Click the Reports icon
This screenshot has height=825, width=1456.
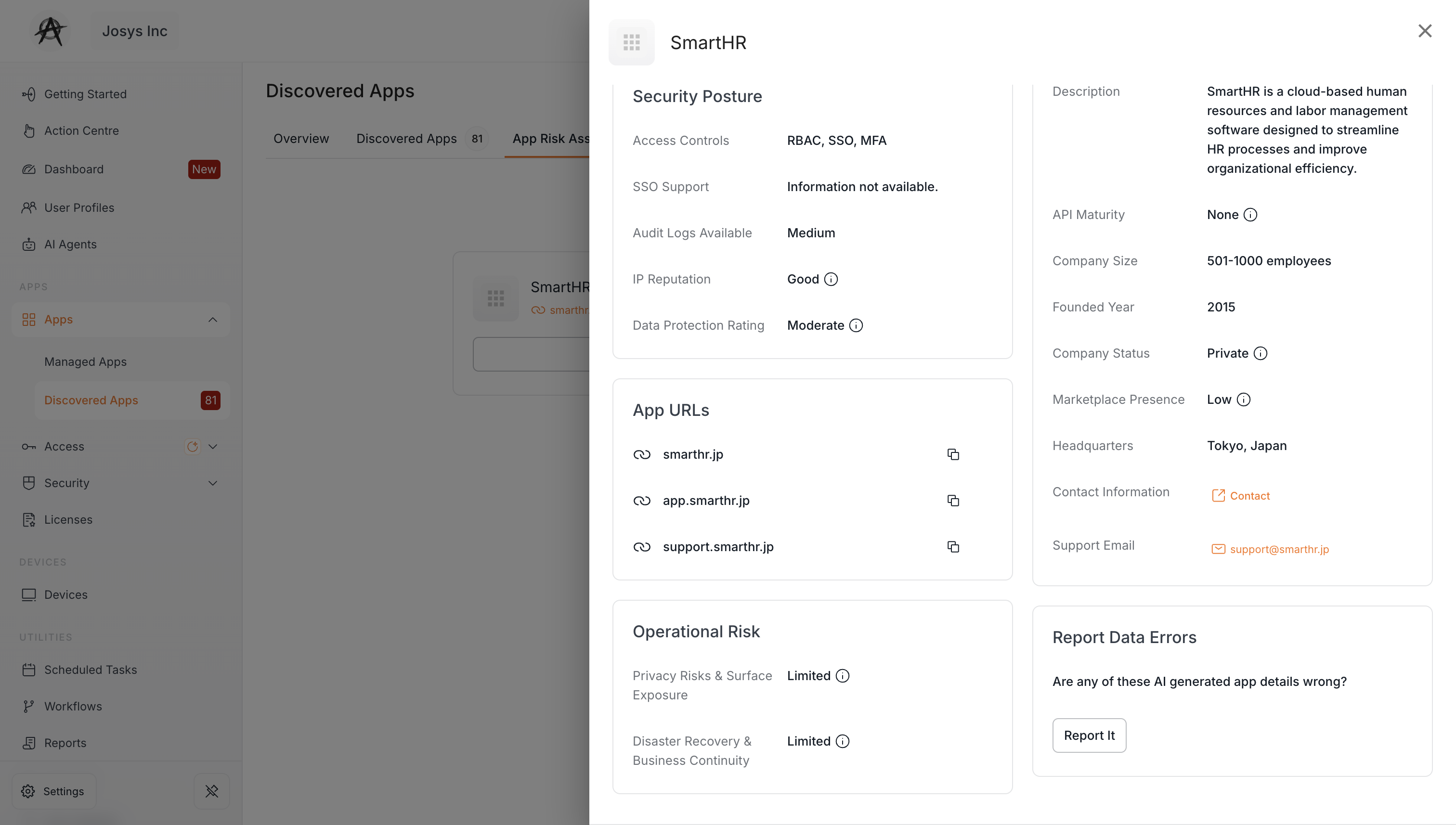(29, 743)
